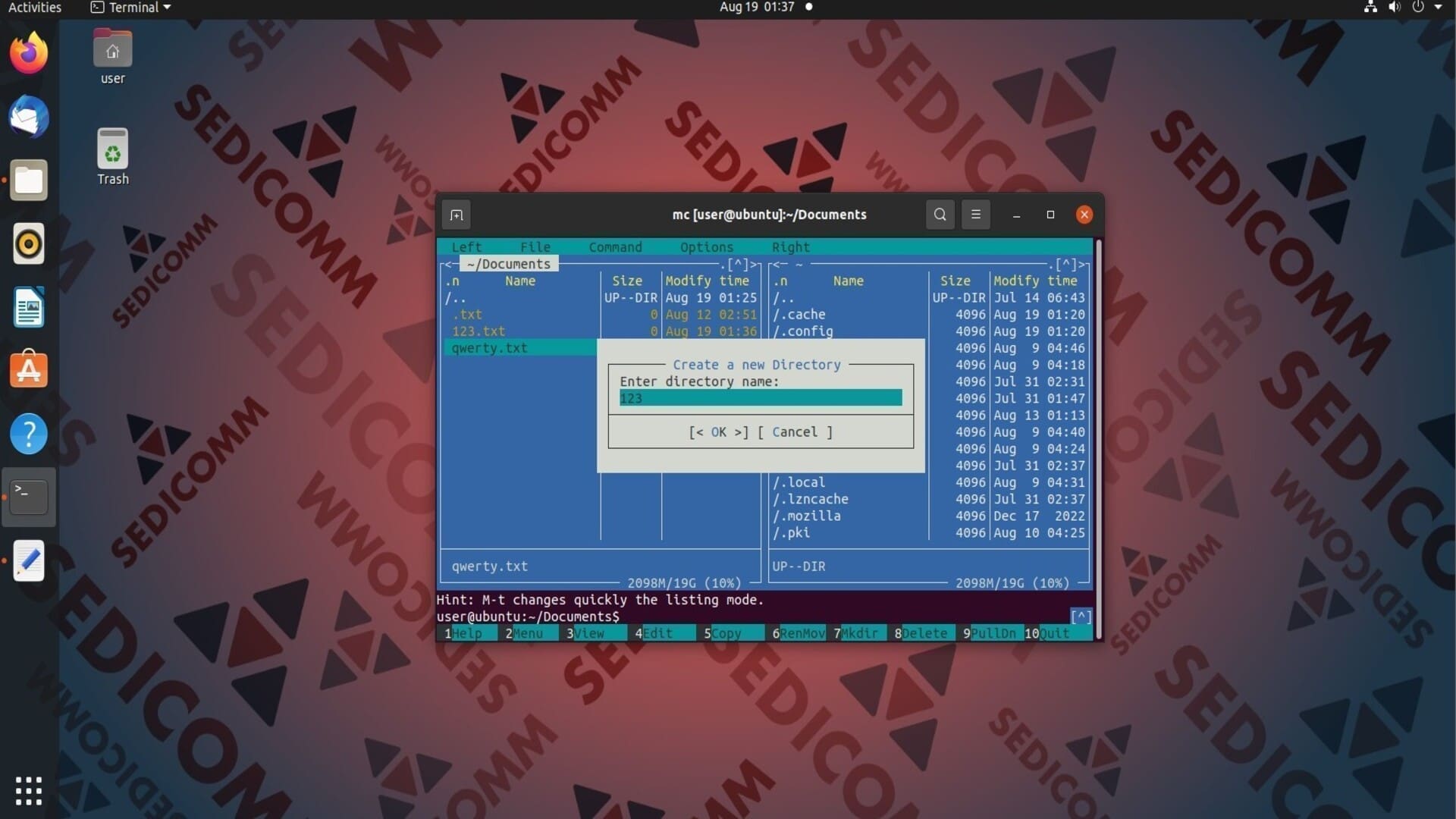Select 123.txt in left panel

pos(479,331)
